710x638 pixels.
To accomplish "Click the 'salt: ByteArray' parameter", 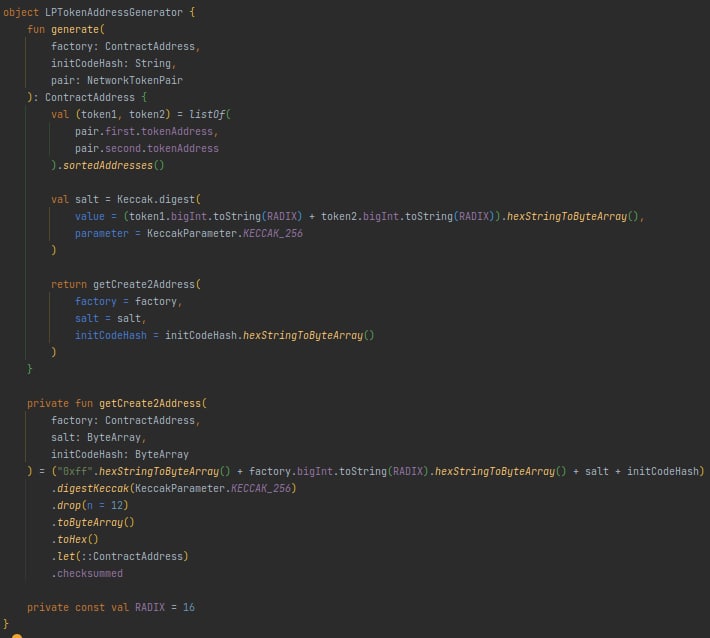I will pos(98,437).
